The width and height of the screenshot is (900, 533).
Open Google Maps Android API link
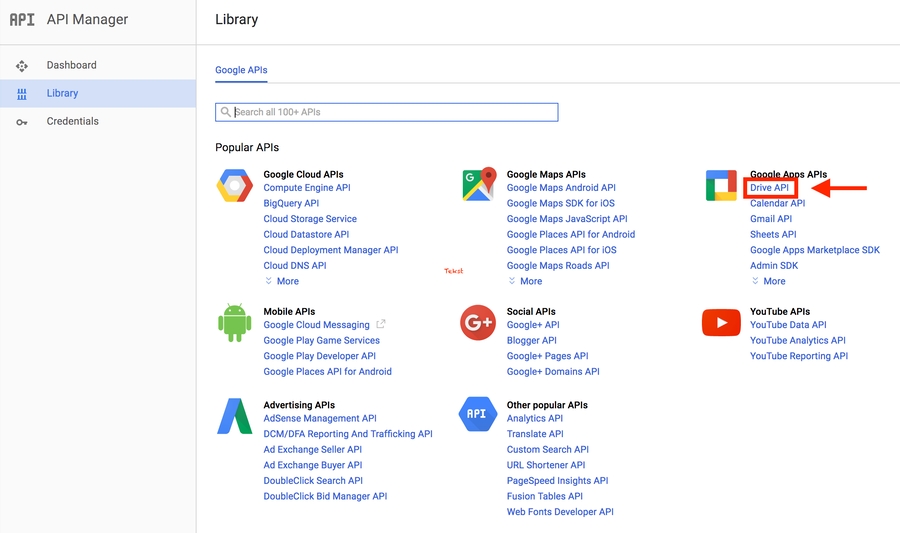pos(561,188)
